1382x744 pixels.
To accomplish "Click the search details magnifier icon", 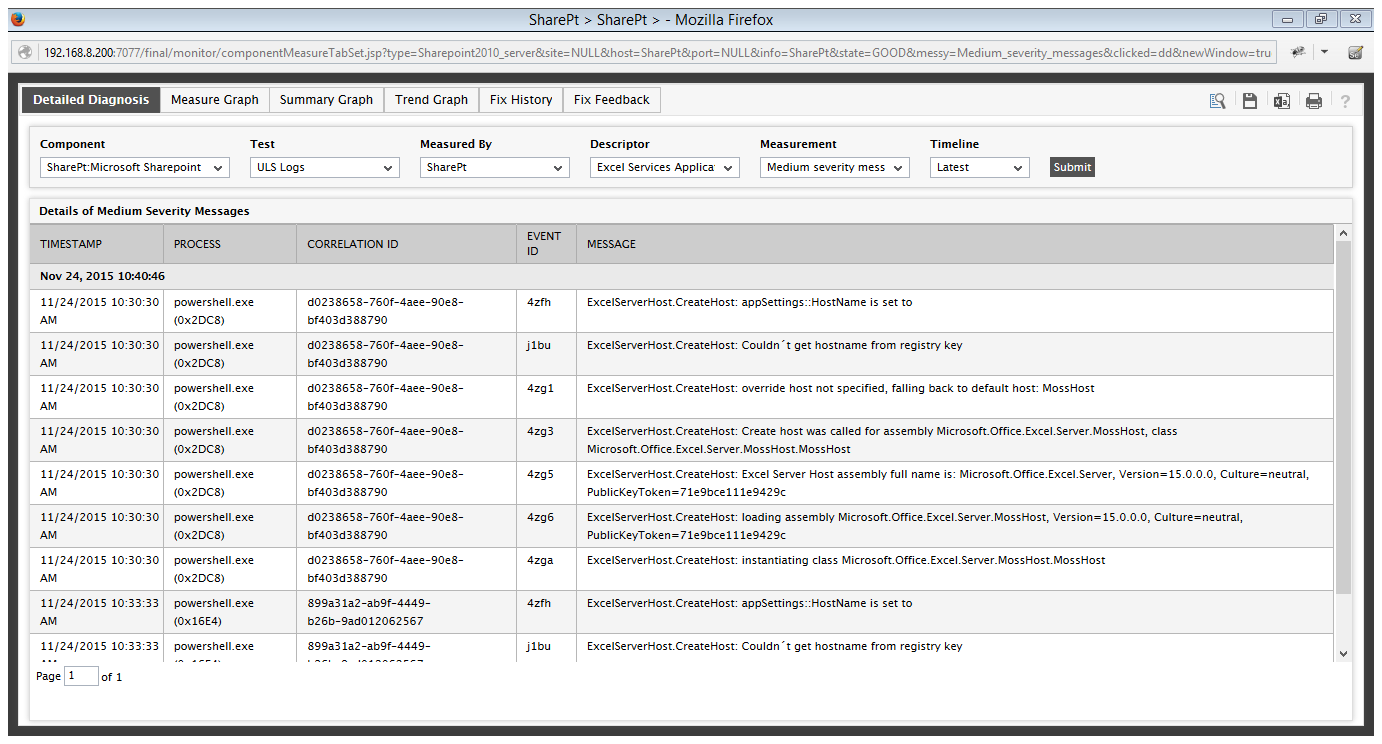I will (x=1217, y=100).
